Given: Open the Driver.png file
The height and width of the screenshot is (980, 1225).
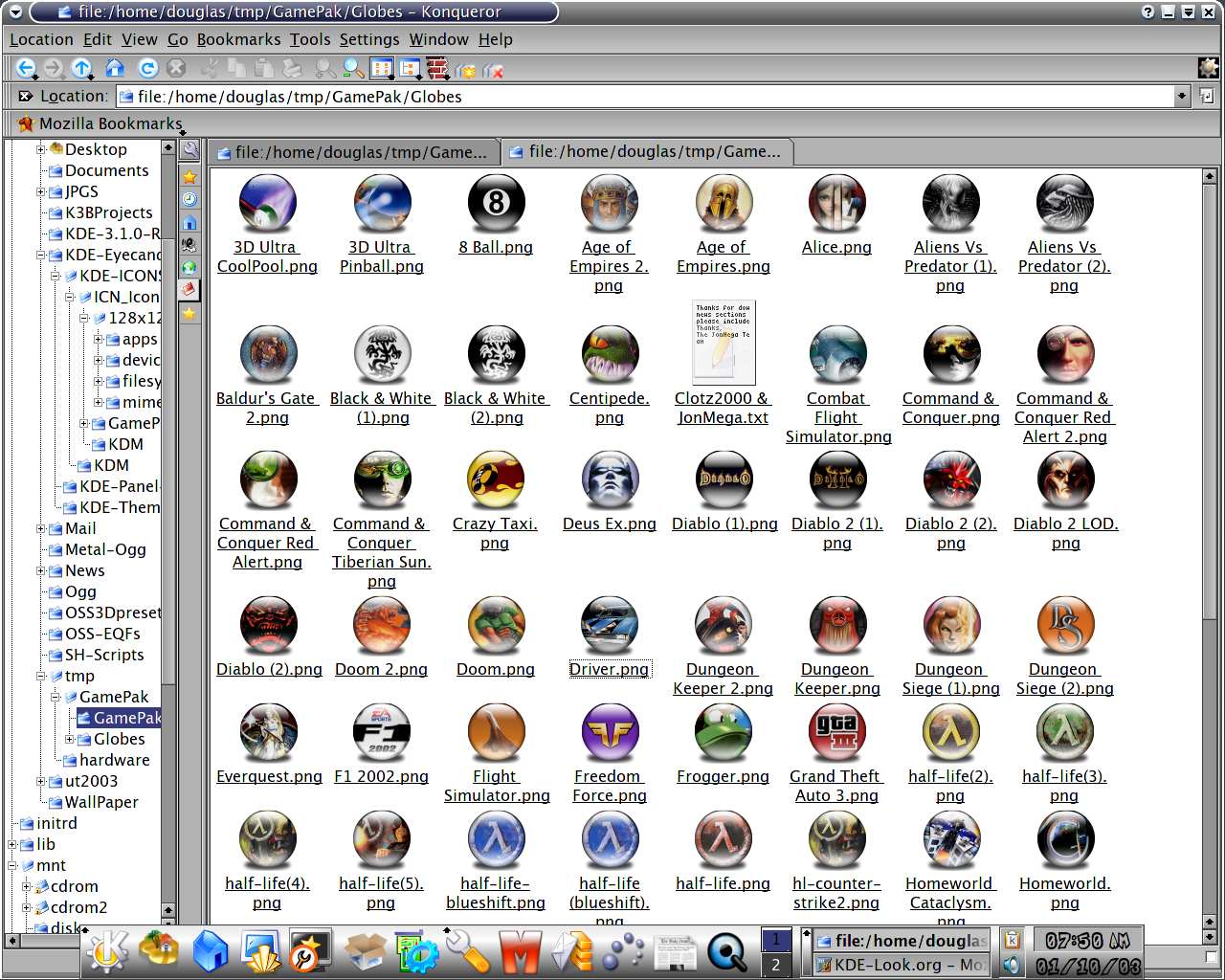Looking at the screenshot, I should coord(610,669).
